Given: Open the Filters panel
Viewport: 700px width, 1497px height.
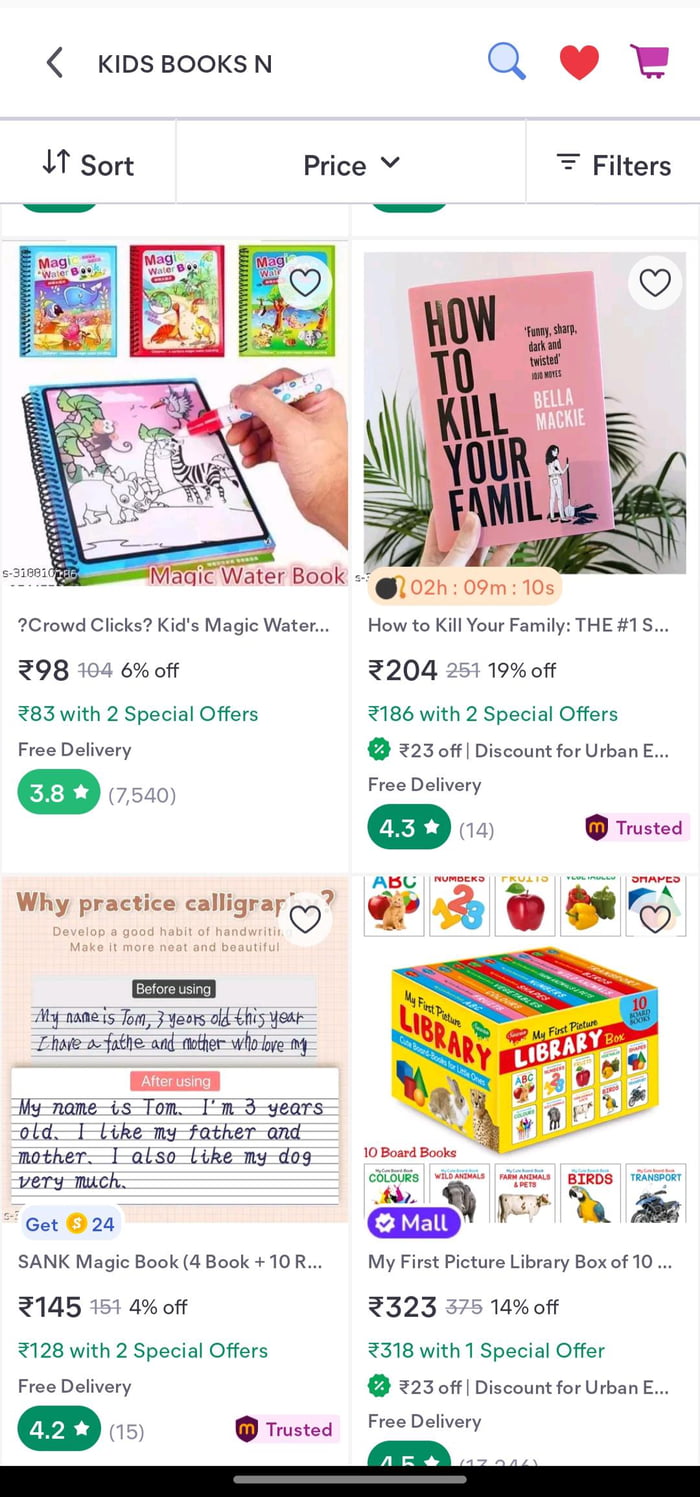Looking at the screenshot, I should (614, 164).
